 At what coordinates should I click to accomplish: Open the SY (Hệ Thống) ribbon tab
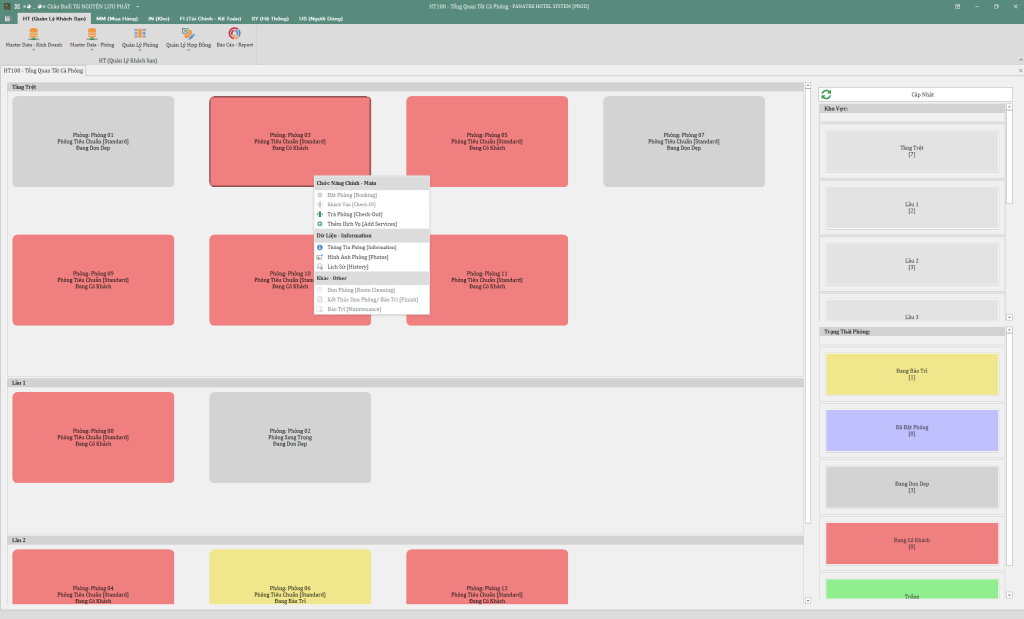(x=267, y=18)
